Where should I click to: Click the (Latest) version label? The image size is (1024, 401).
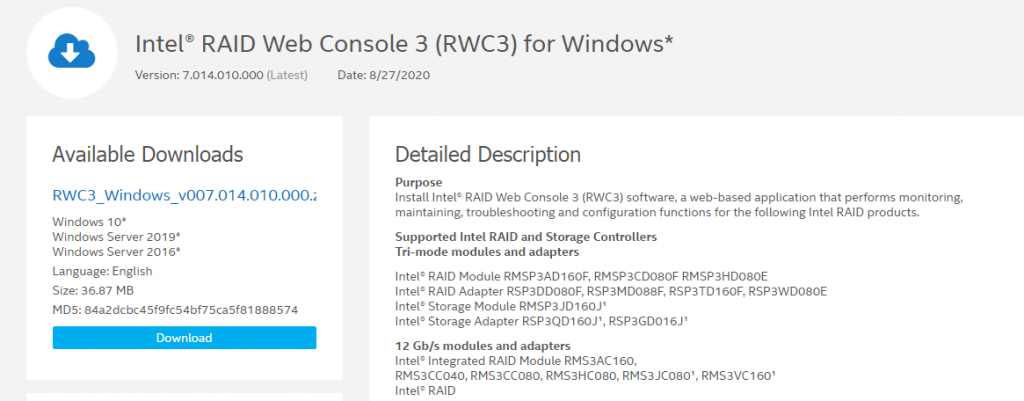(x=287, y=75)
